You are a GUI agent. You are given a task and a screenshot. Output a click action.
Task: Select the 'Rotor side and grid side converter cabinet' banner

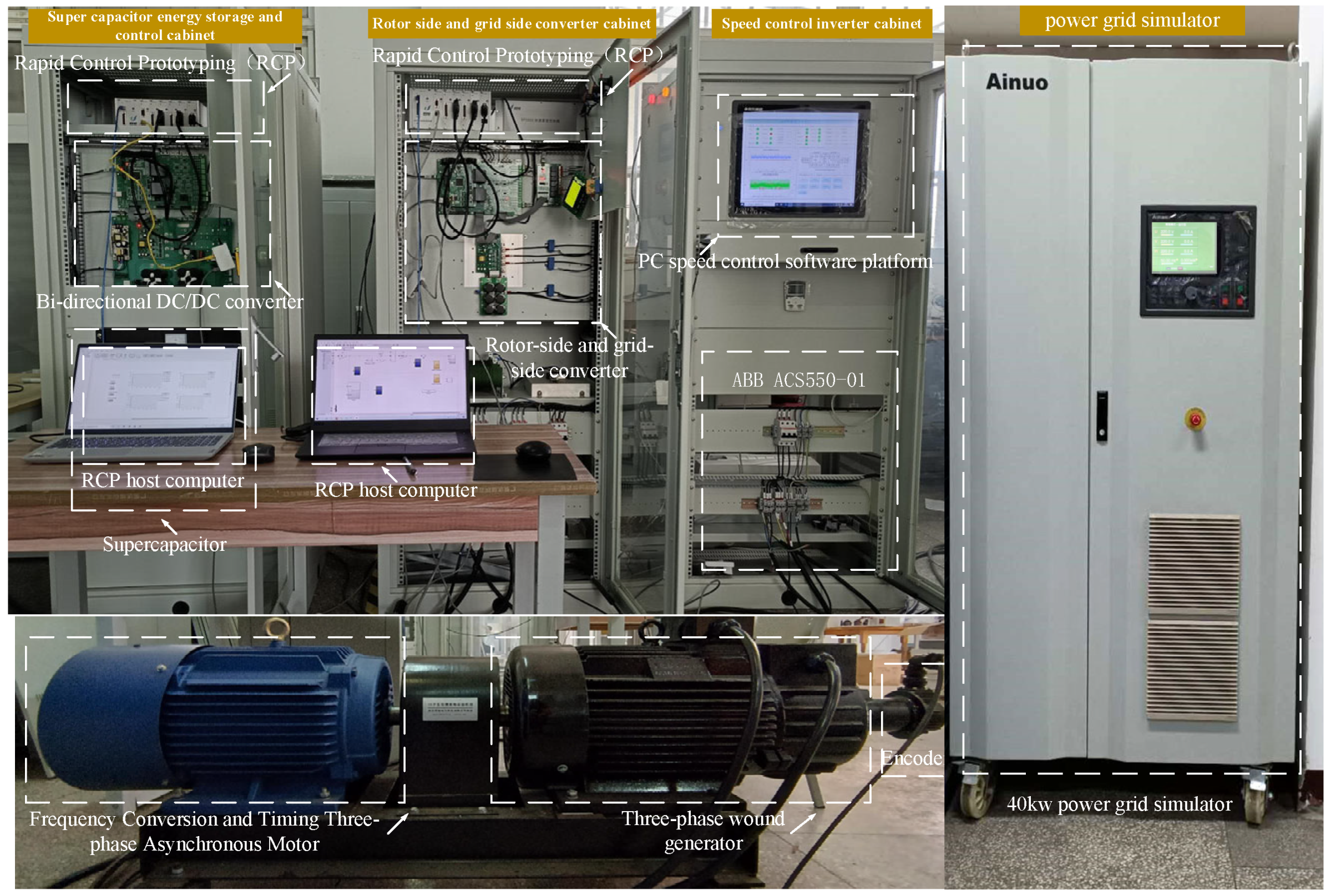[511, 24]
